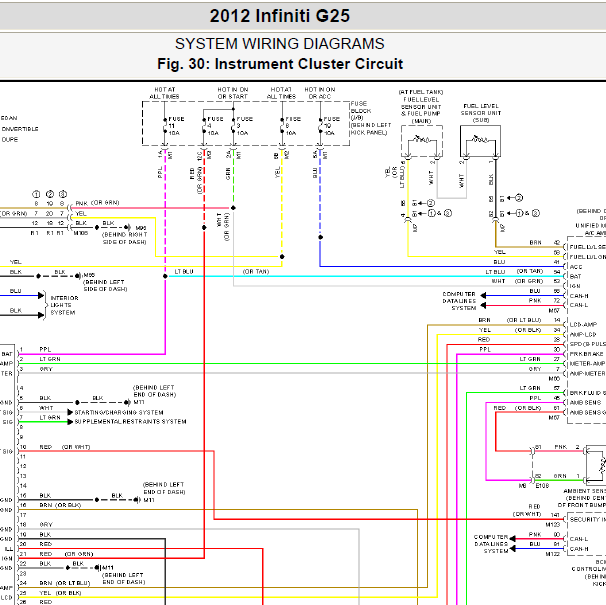
Task: Click the yellow wire splice dot below fuse 8
Action: [x=282, y=257]
